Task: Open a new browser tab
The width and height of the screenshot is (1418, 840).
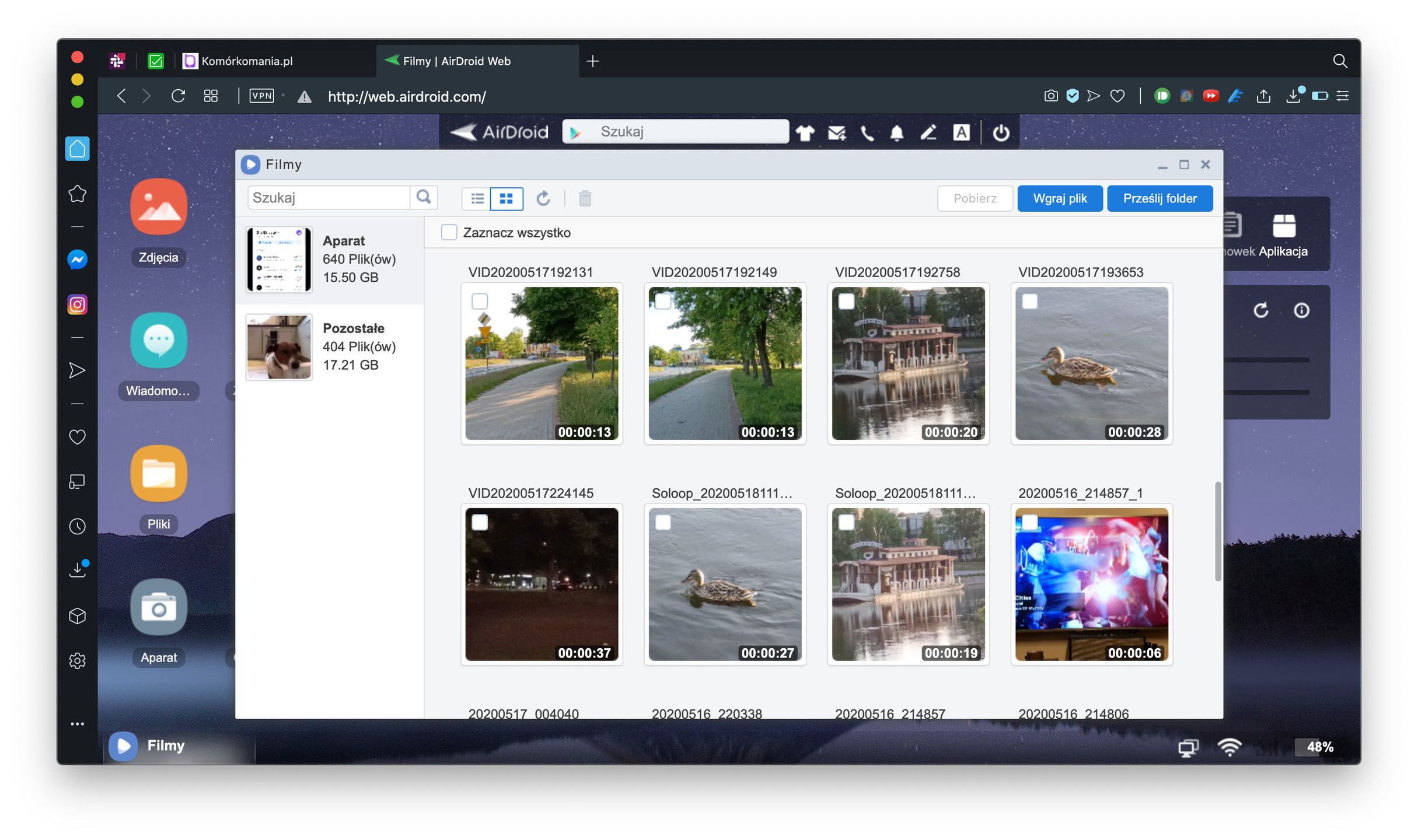Action: [593, 61]
